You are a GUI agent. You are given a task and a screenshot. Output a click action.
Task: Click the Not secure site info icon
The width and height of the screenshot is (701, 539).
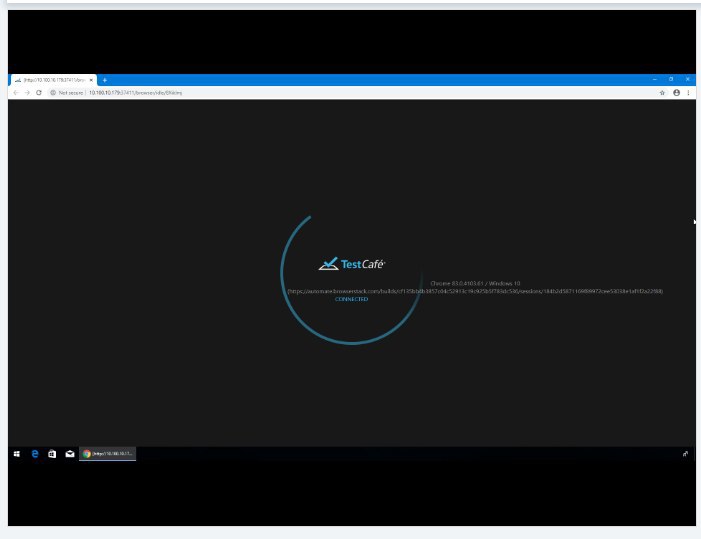pos(53,93)
